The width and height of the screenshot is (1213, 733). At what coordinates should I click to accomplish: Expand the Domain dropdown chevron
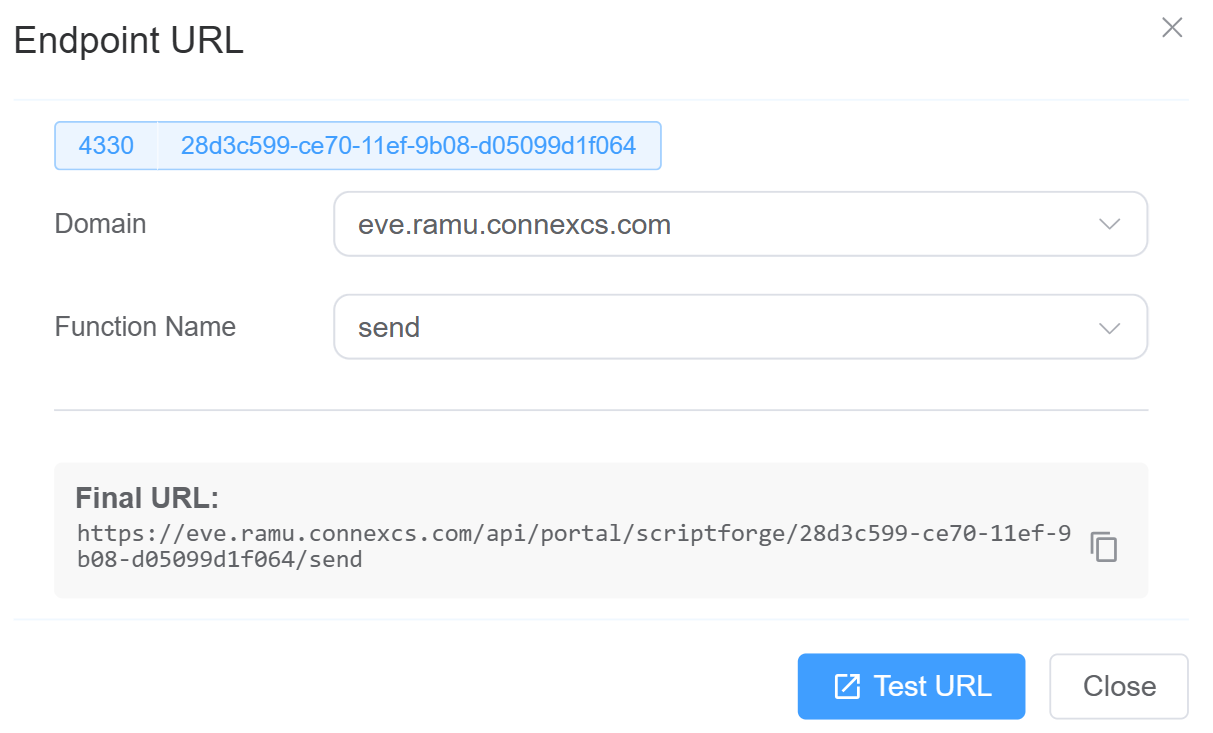pyautogui.click(x=1109, y=224)
